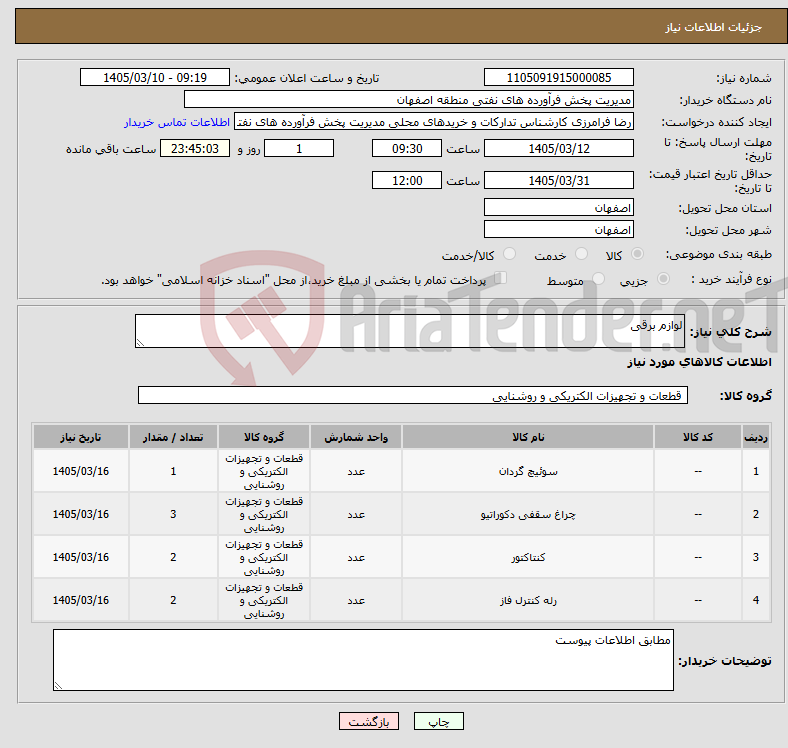Click the گروه کالا column header
This screenshot has width=788, height=748.
[x=264, y=437]
